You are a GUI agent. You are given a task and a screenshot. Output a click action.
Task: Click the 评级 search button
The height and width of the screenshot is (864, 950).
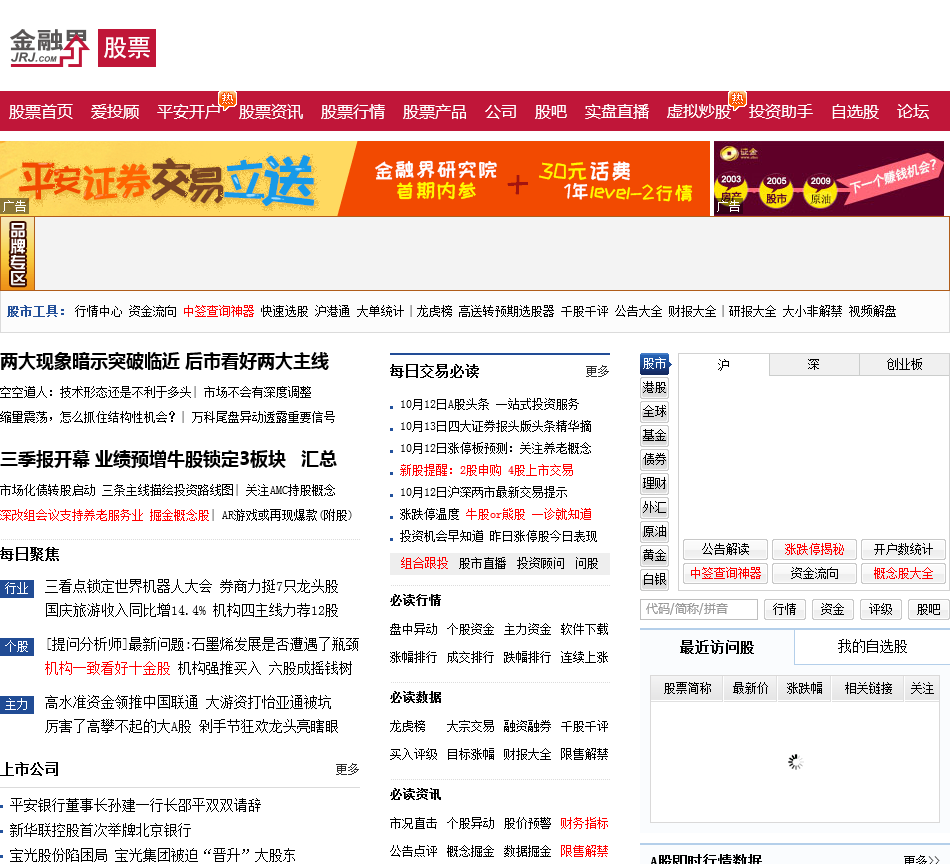tap(881, 609)
